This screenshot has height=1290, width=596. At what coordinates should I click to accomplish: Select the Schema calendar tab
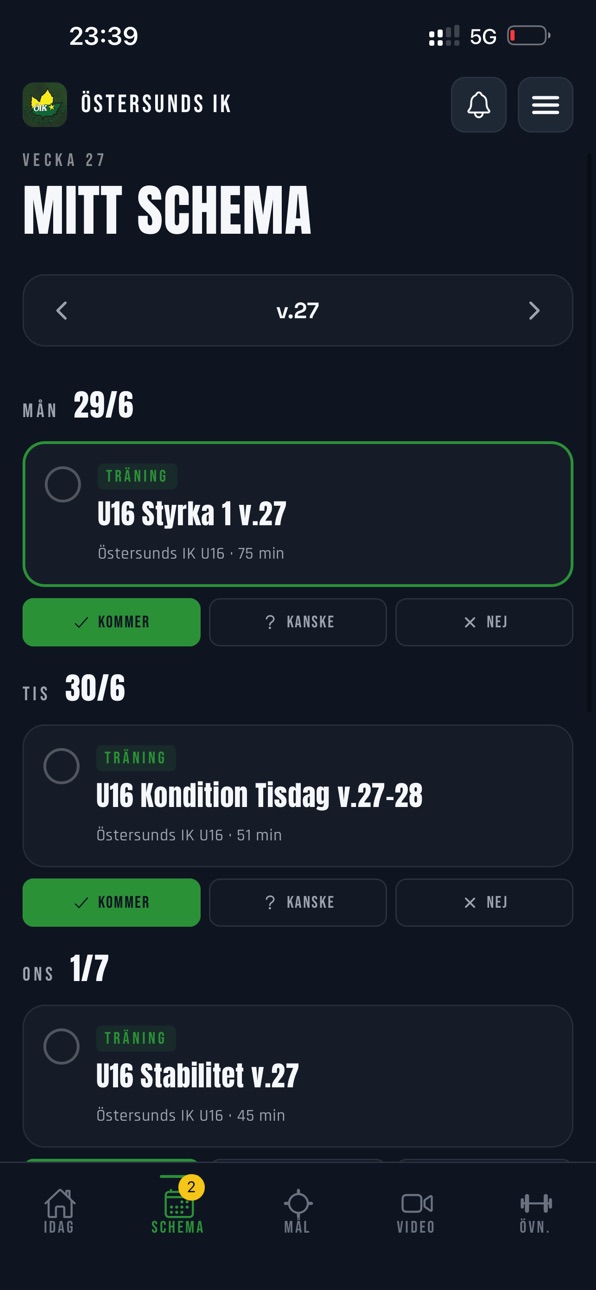[178, 1211]
